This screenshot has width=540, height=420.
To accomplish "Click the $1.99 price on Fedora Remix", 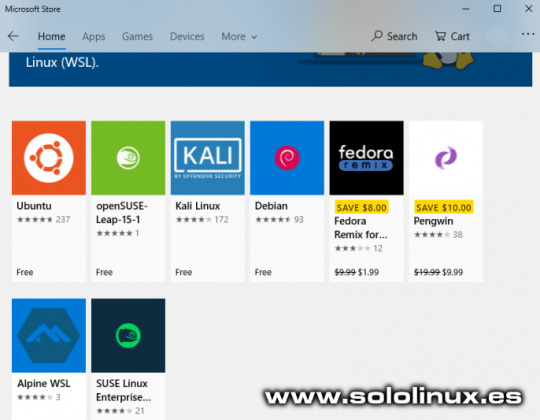I will [368, 272].
